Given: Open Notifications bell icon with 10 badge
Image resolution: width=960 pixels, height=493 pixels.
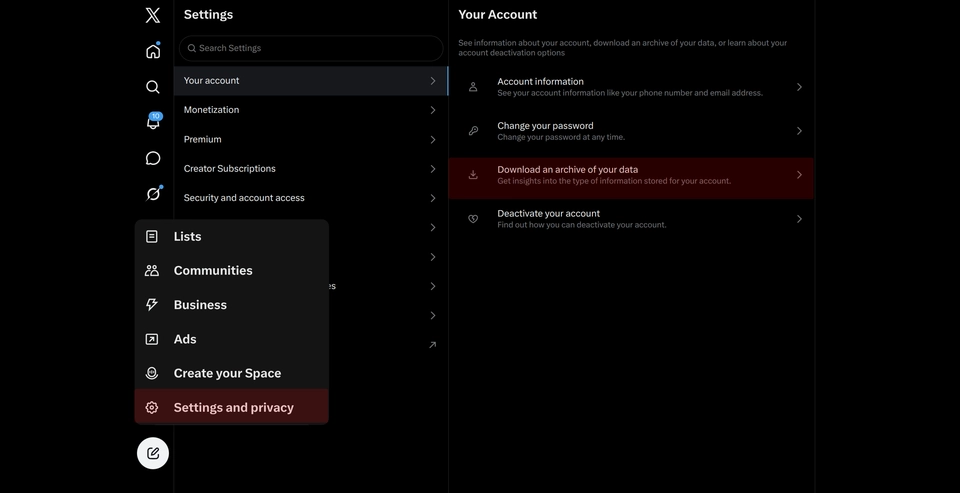Looking at the screenshot, I should (154, 121).
